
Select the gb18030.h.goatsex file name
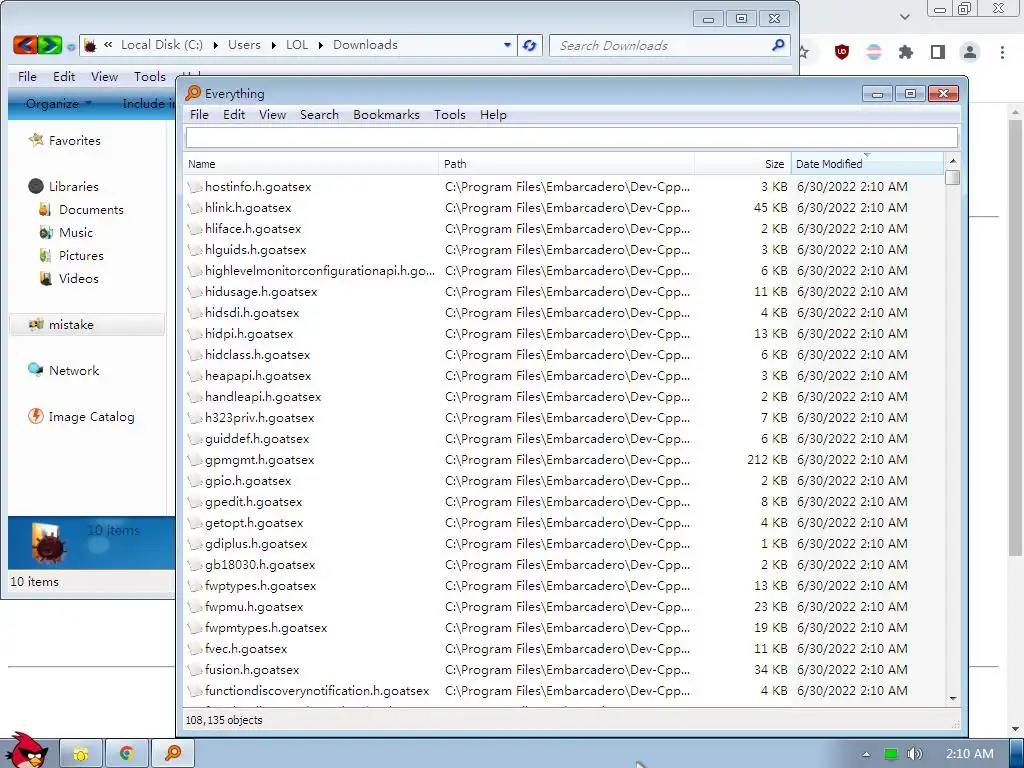[260, 565]
